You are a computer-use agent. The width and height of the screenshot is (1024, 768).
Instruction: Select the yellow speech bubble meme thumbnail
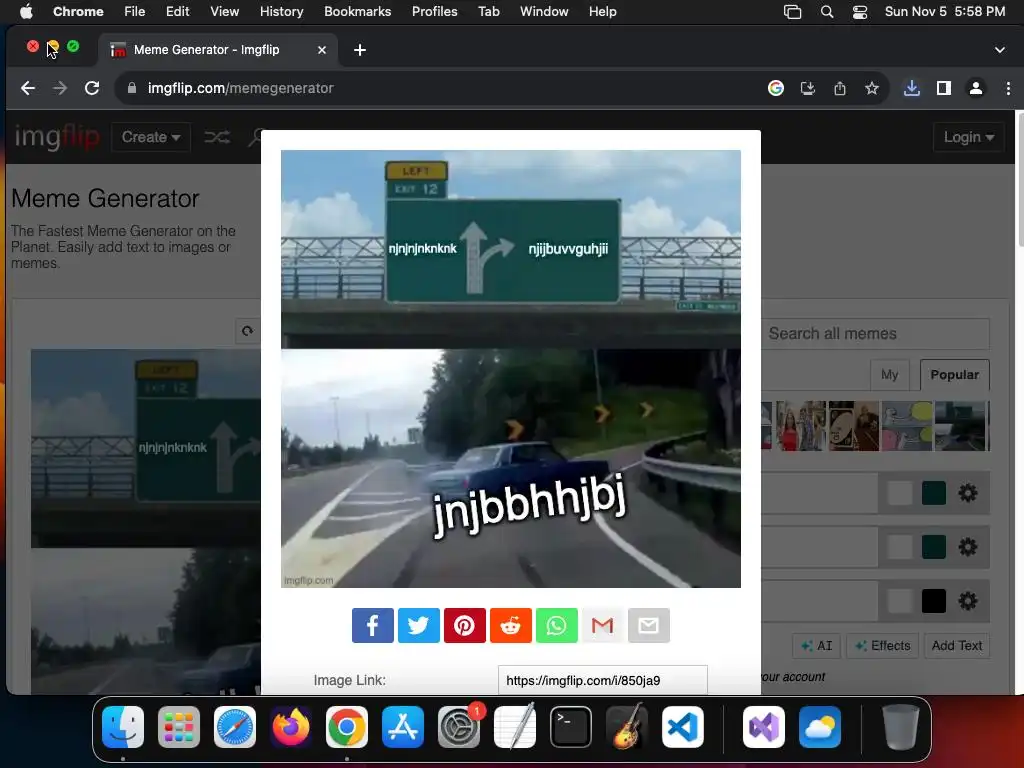pyautogui.click(x=907, y=426)
